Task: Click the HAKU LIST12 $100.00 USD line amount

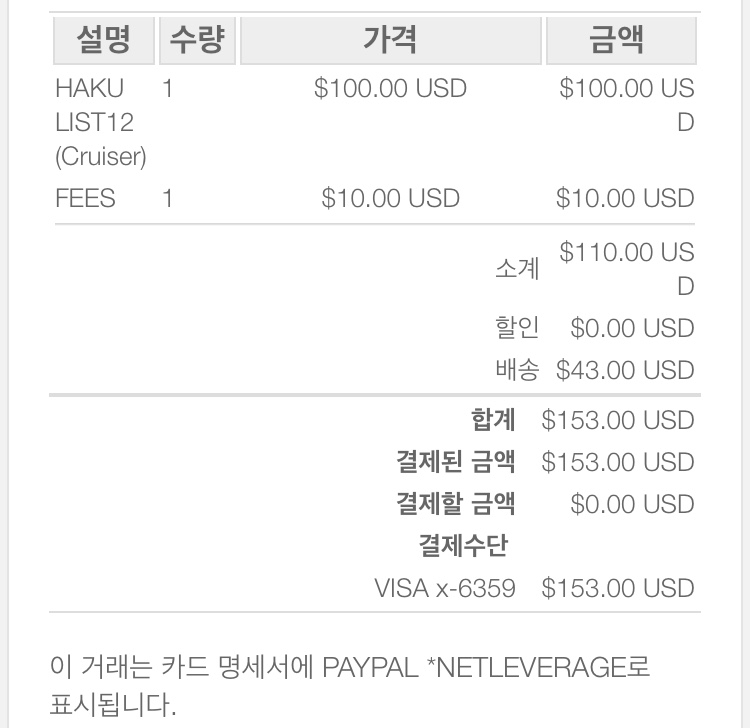Action: [627, 105]
